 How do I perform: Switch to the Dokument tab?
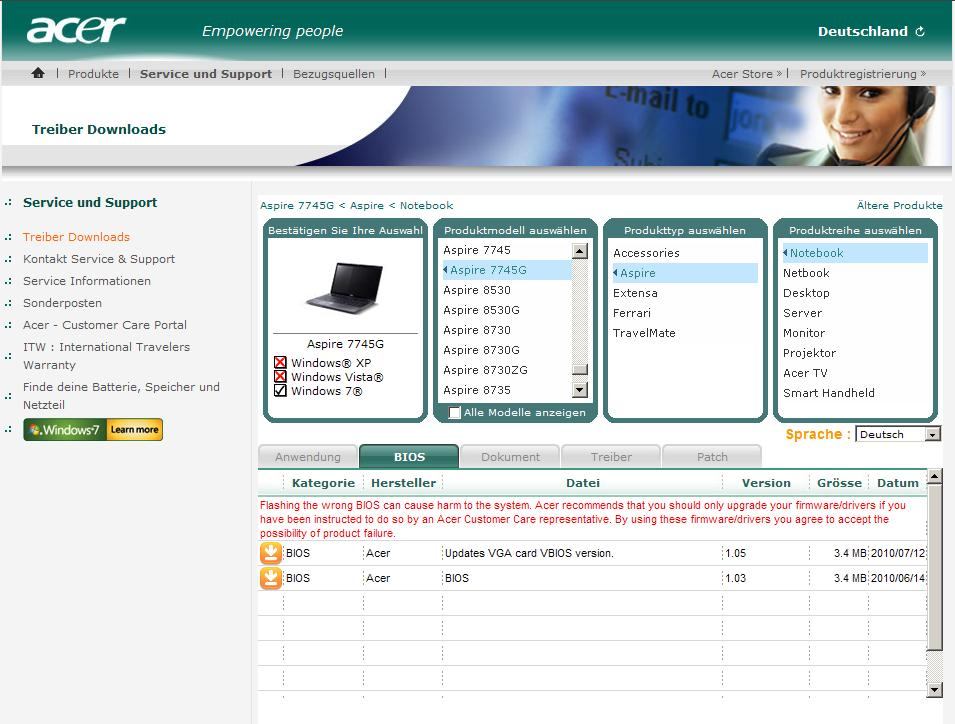(510, 457)
